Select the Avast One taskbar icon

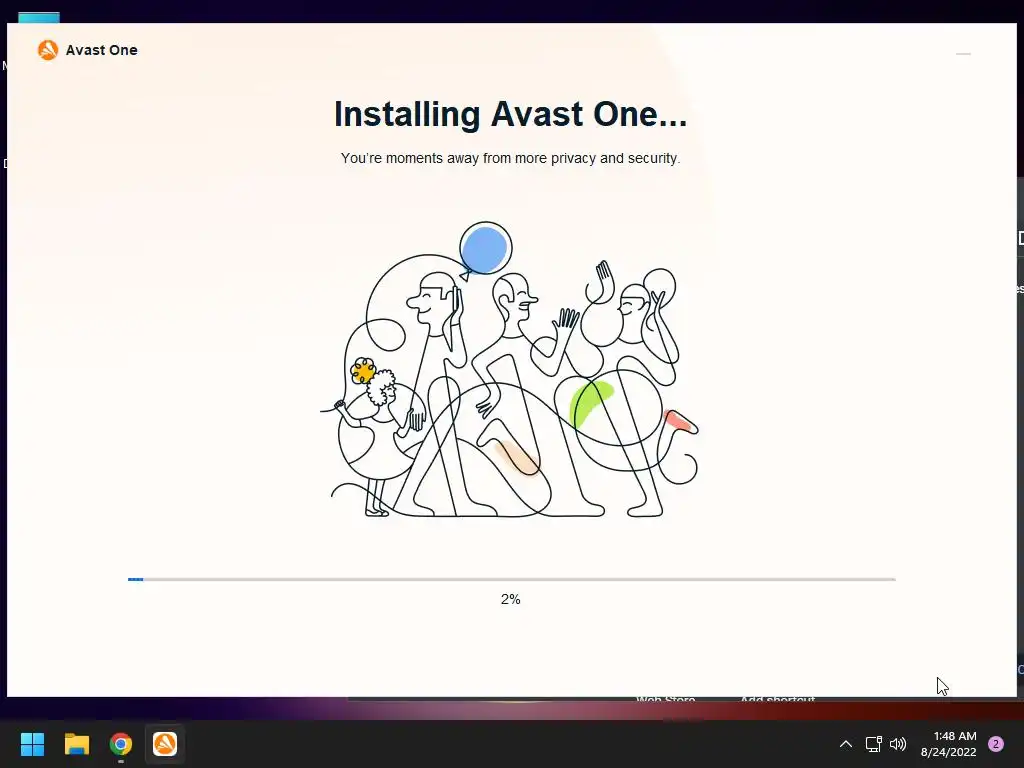(165, 744)
